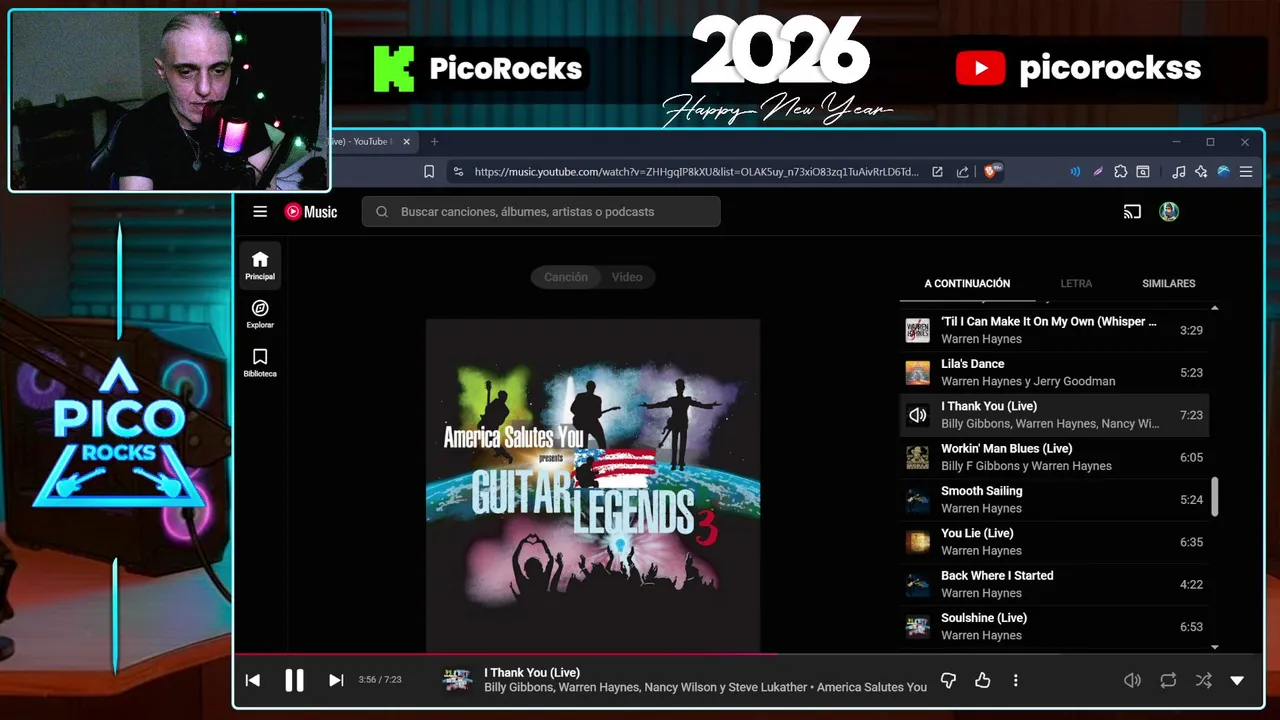
Task: Click the player bar album thumbnail
Action: [x=458, y=680]
